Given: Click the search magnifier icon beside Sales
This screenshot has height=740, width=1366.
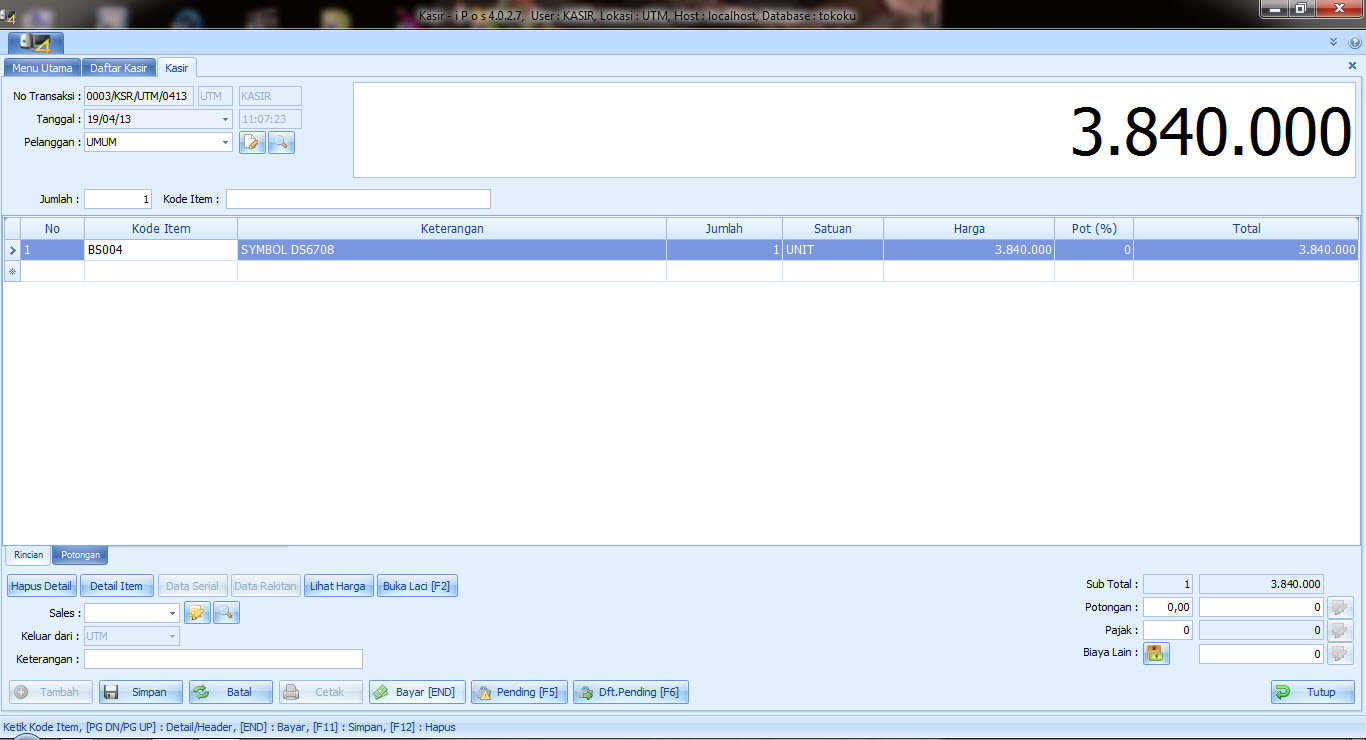Looking at the screenshot, I should pyautogui.click(x=226, y=613).
